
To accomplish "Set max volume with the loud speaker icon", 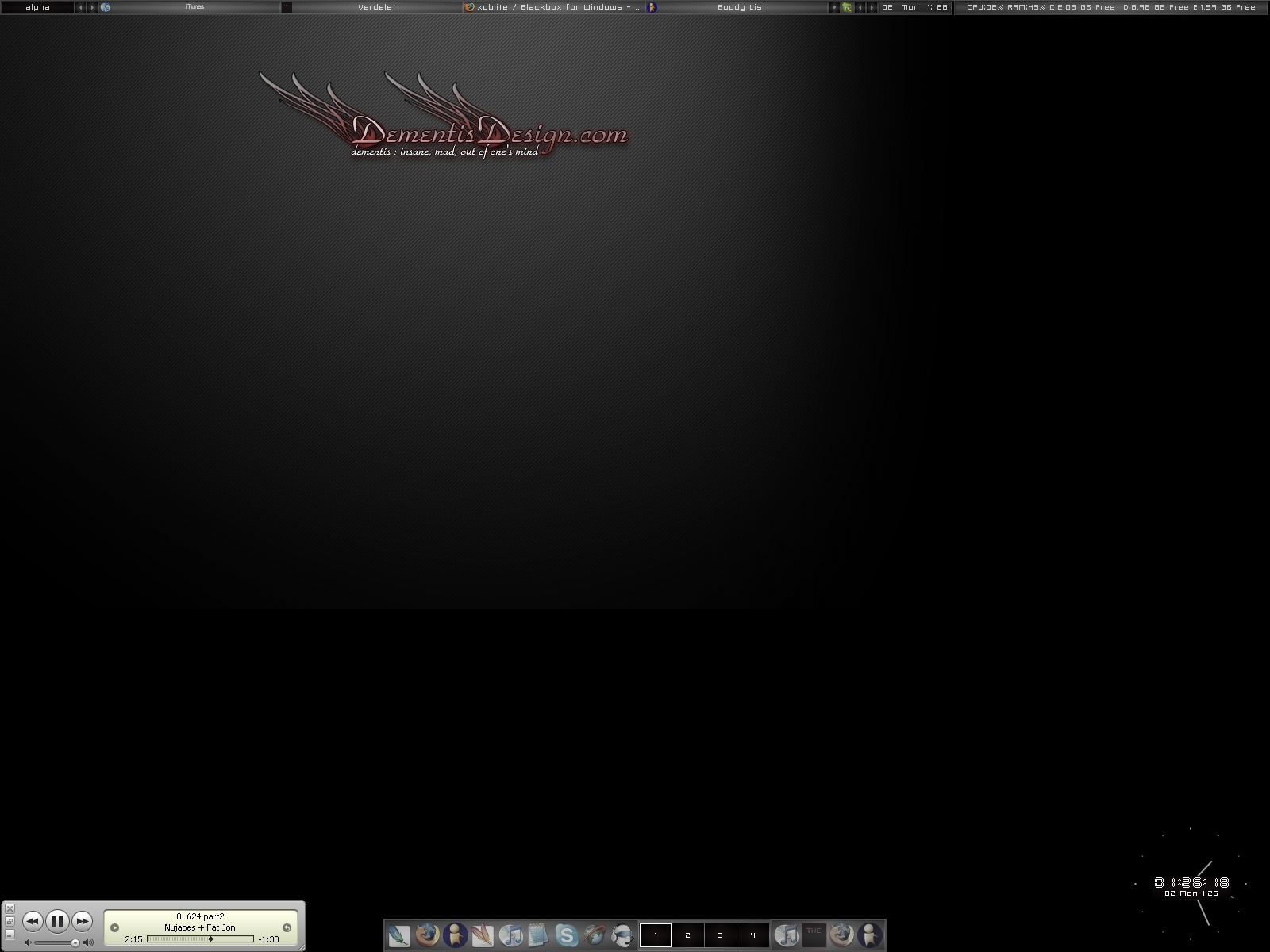I will [x=88, y=942].
